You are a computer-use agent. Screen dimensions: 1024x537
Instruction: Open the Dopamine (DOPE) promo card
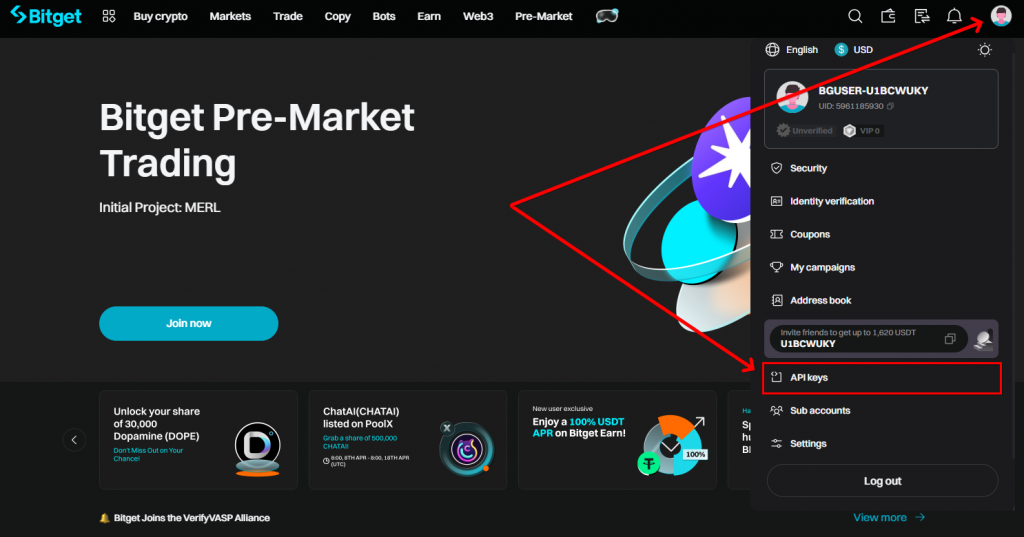(x=199, y=440)
